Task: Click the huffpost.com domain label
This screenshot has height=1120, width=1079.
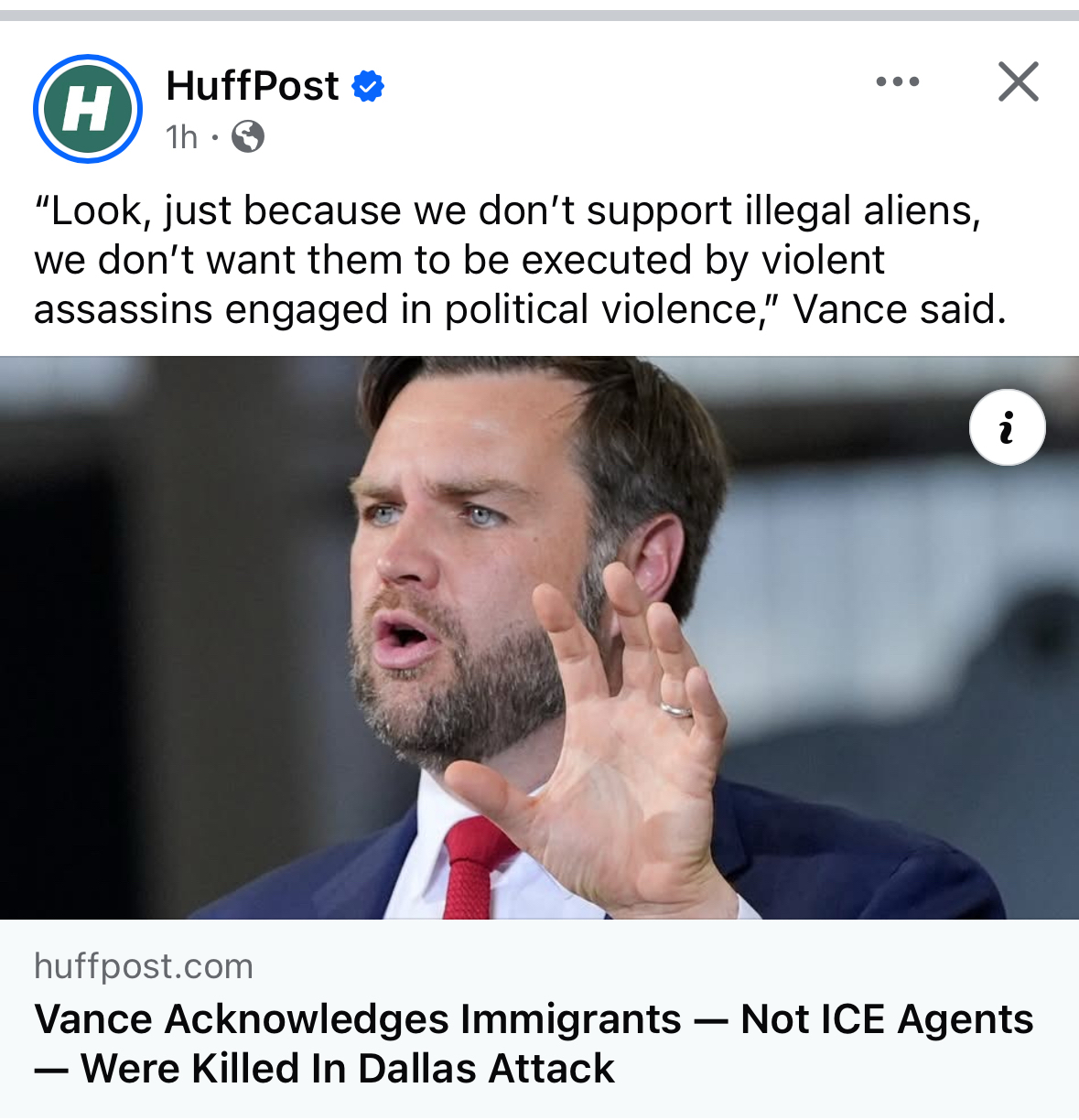Action: [x=144, y=966]
